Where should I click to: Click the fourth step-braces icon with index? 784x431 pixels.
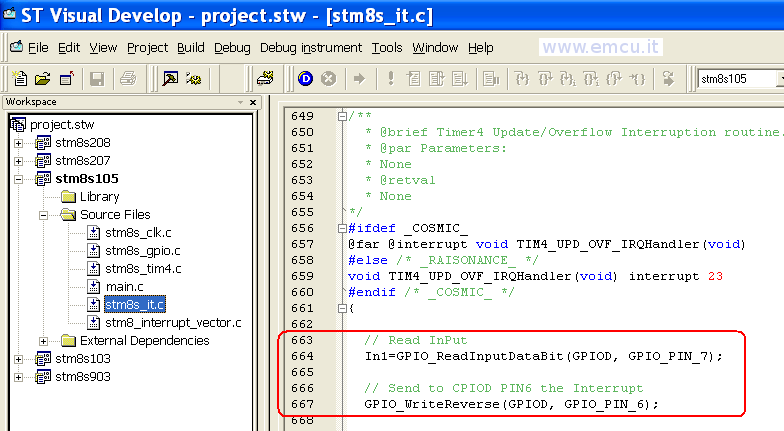(x=591, y=78)
